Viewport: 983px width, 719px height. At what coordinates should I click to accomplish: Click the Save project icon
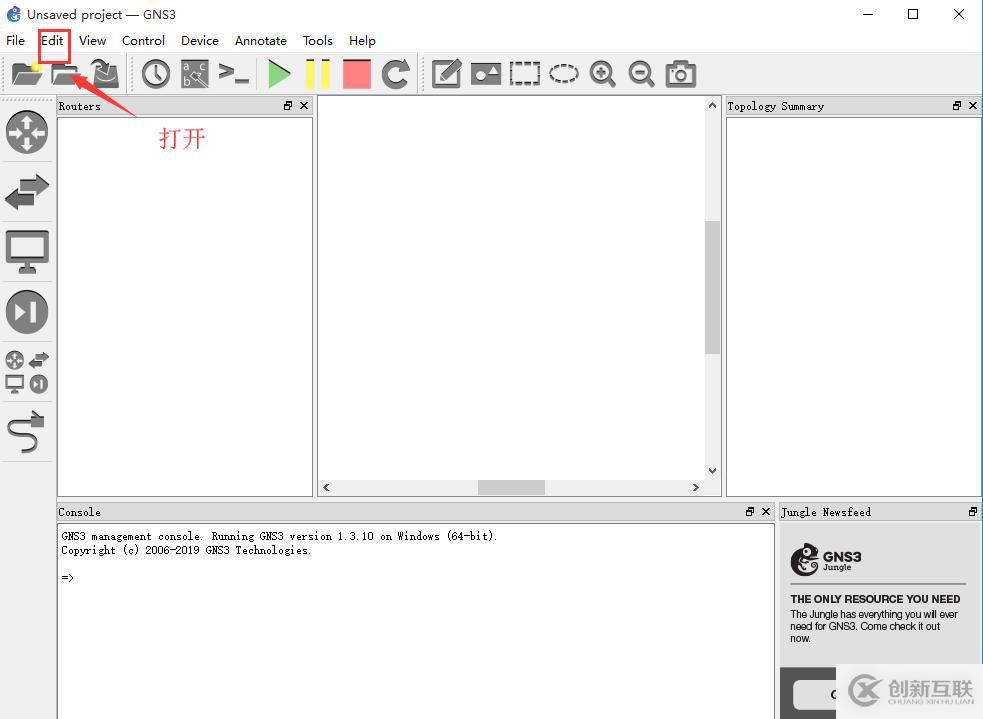point(105,73)
